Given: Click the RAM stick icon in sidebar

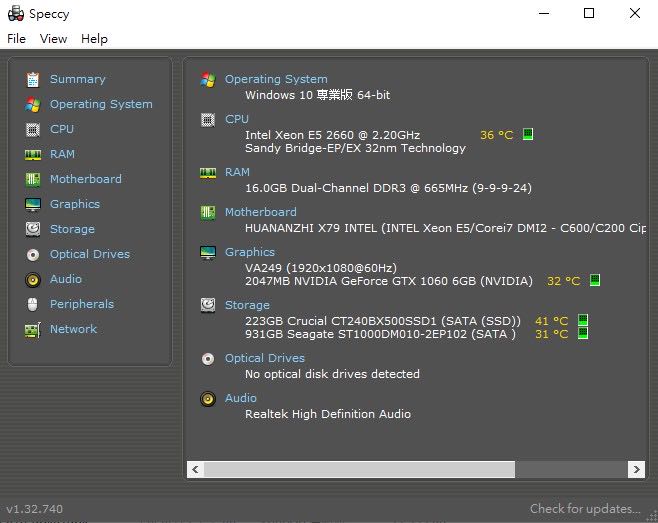Looking at the screenshot, I should coord(33,154).
